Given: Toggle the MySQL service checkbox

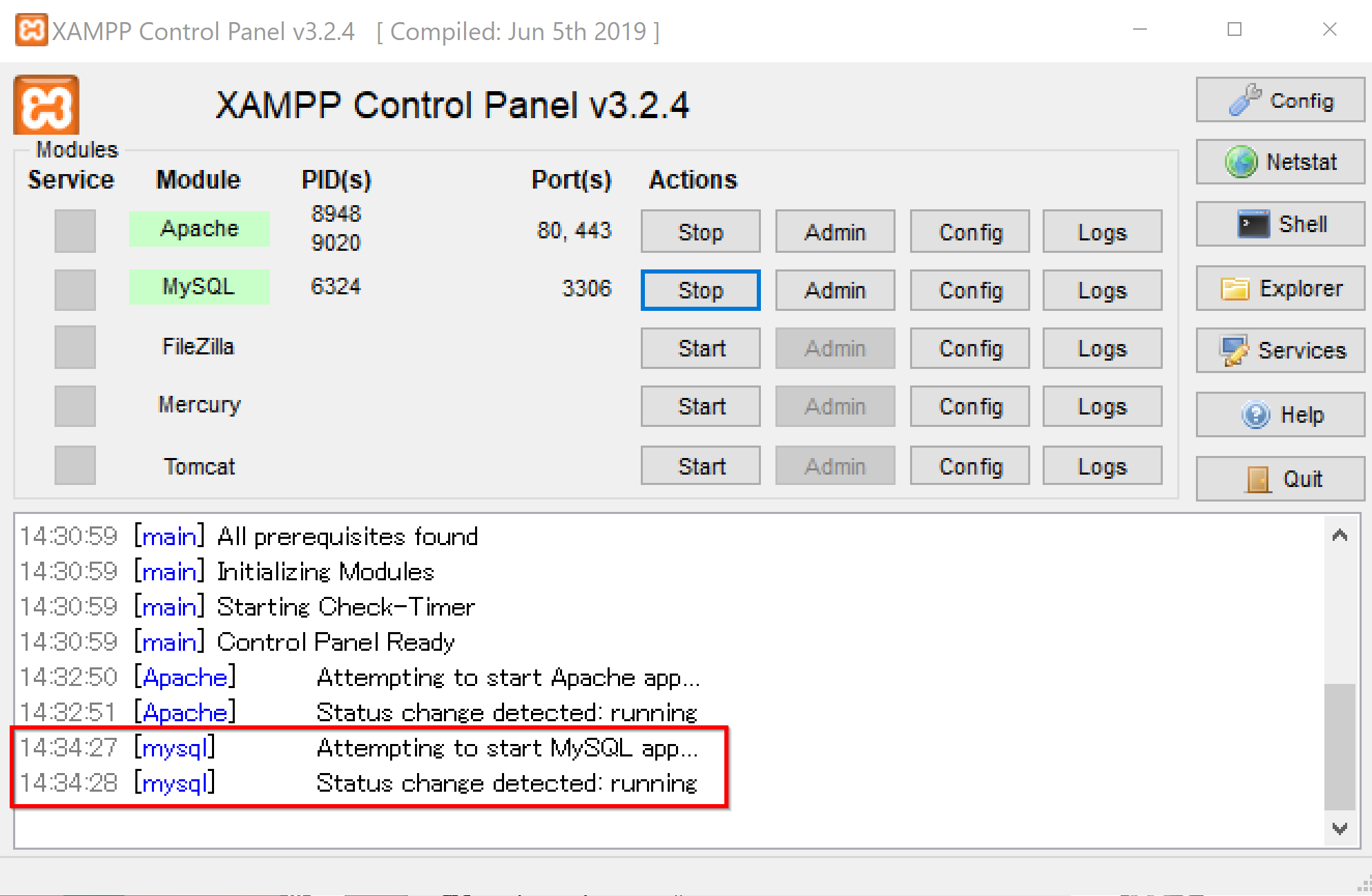Looking at the screenshot, I should pyautogui.click(x=75, y=289).
